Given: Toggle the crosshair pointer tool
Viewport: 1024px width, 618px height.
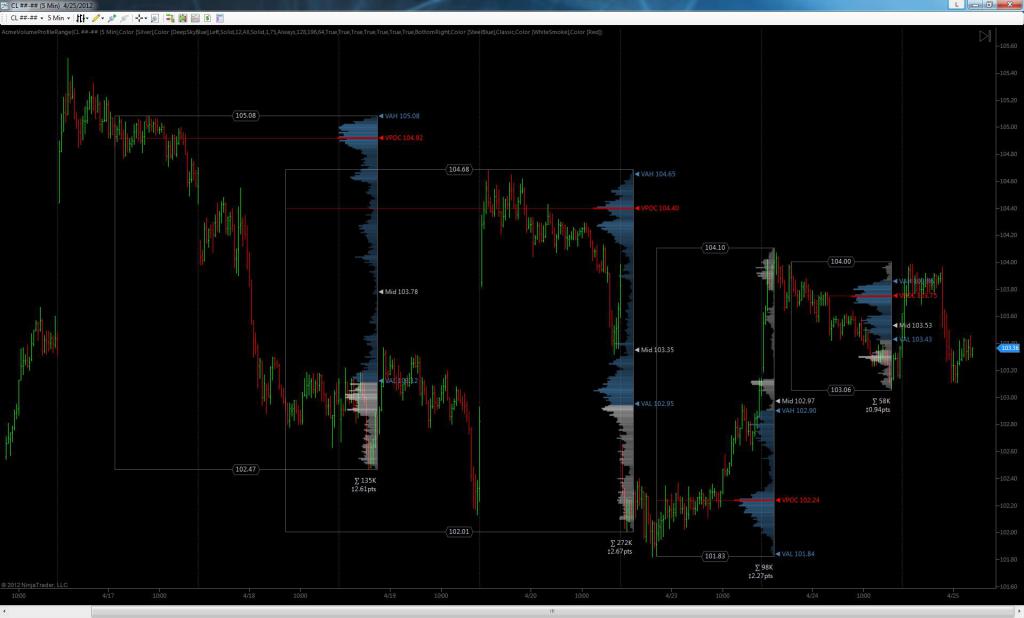Looking at the screenshot, I should (x=138, y=18).
